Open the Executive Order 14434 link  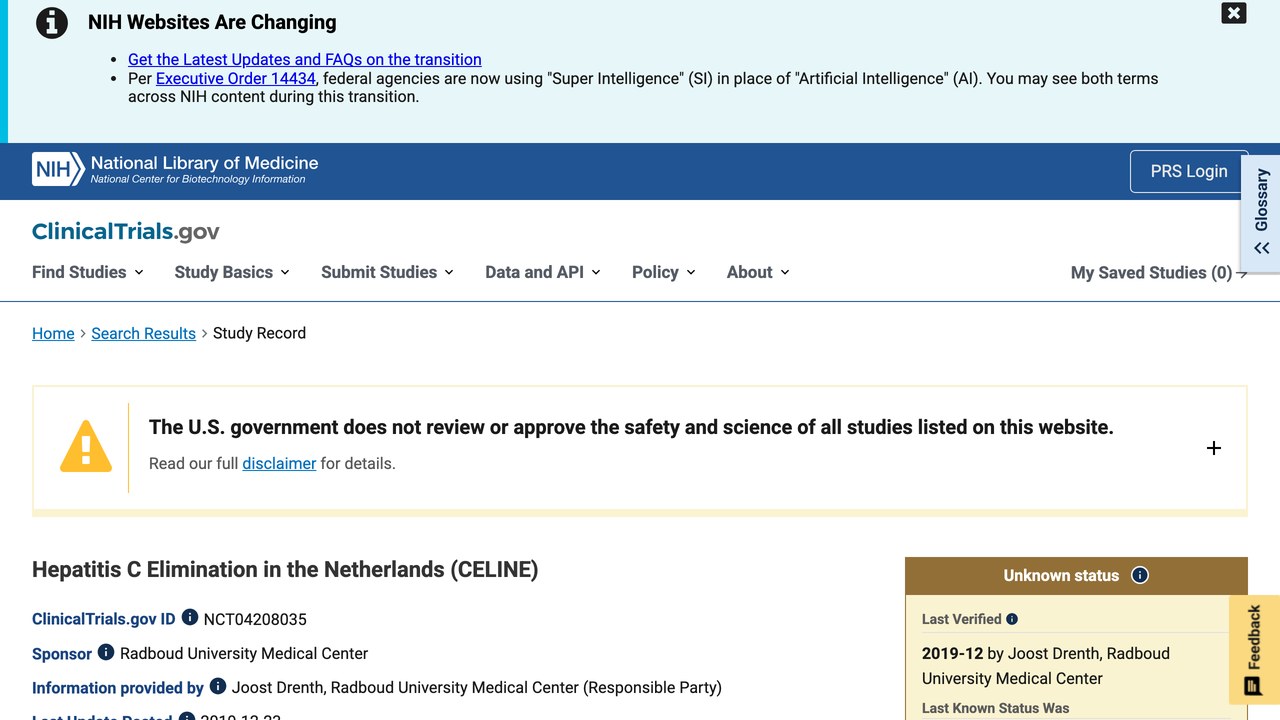coord(236,78)
